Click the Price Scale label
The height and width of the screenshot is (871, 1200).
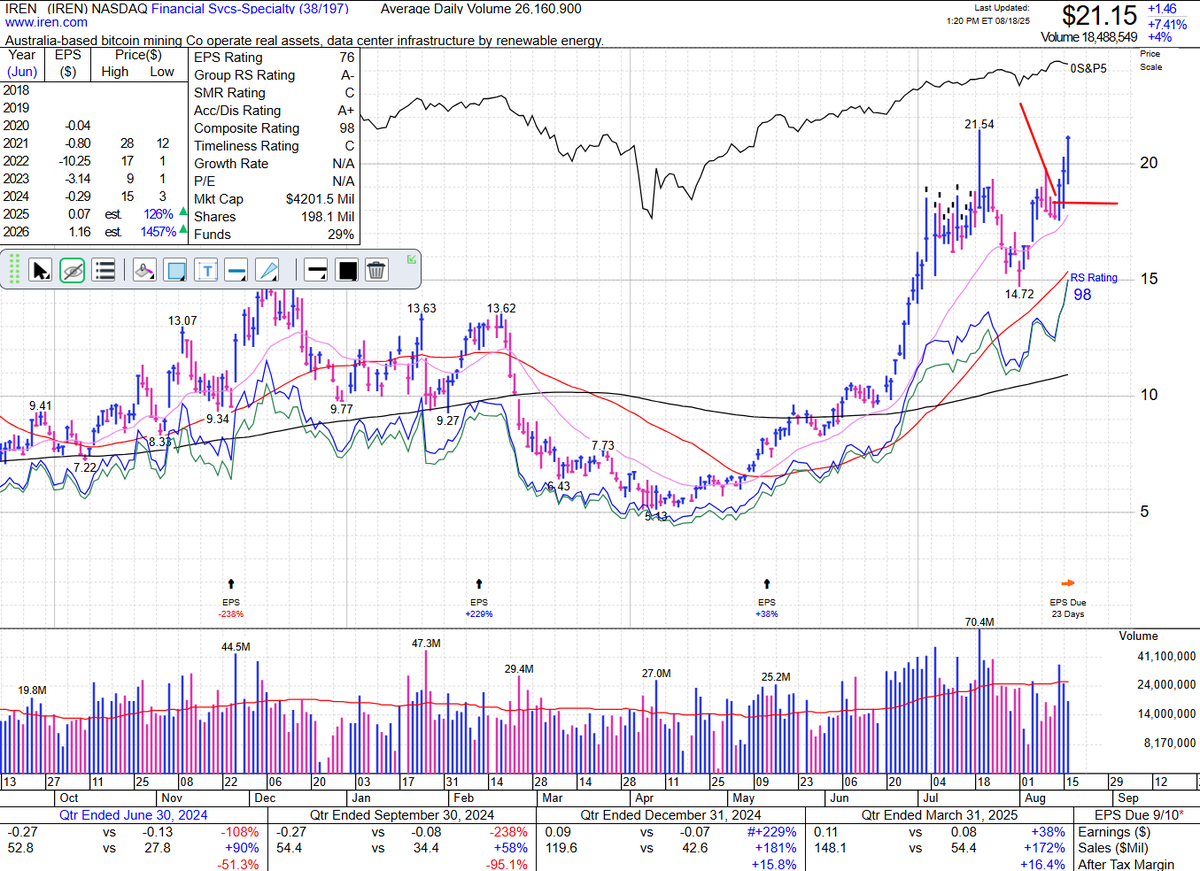point(1150,59)
